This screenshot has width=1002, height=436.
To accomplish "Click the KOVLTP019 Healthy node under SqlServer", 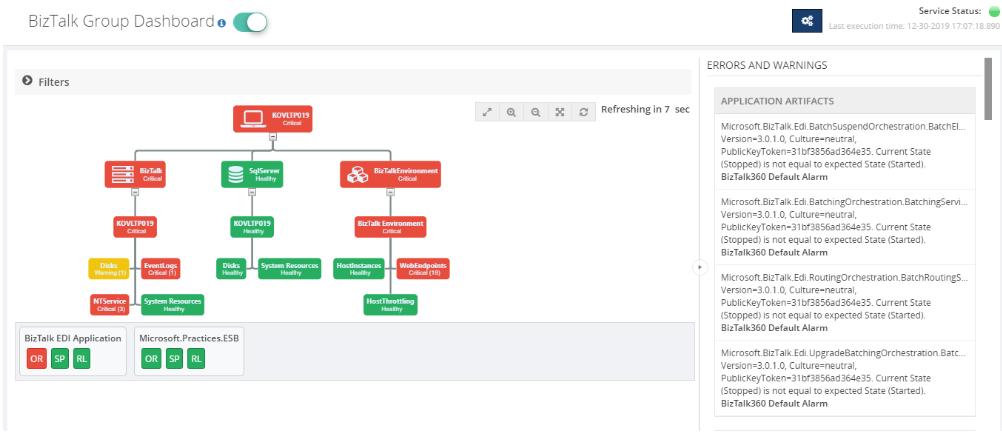I will [252, 227].
